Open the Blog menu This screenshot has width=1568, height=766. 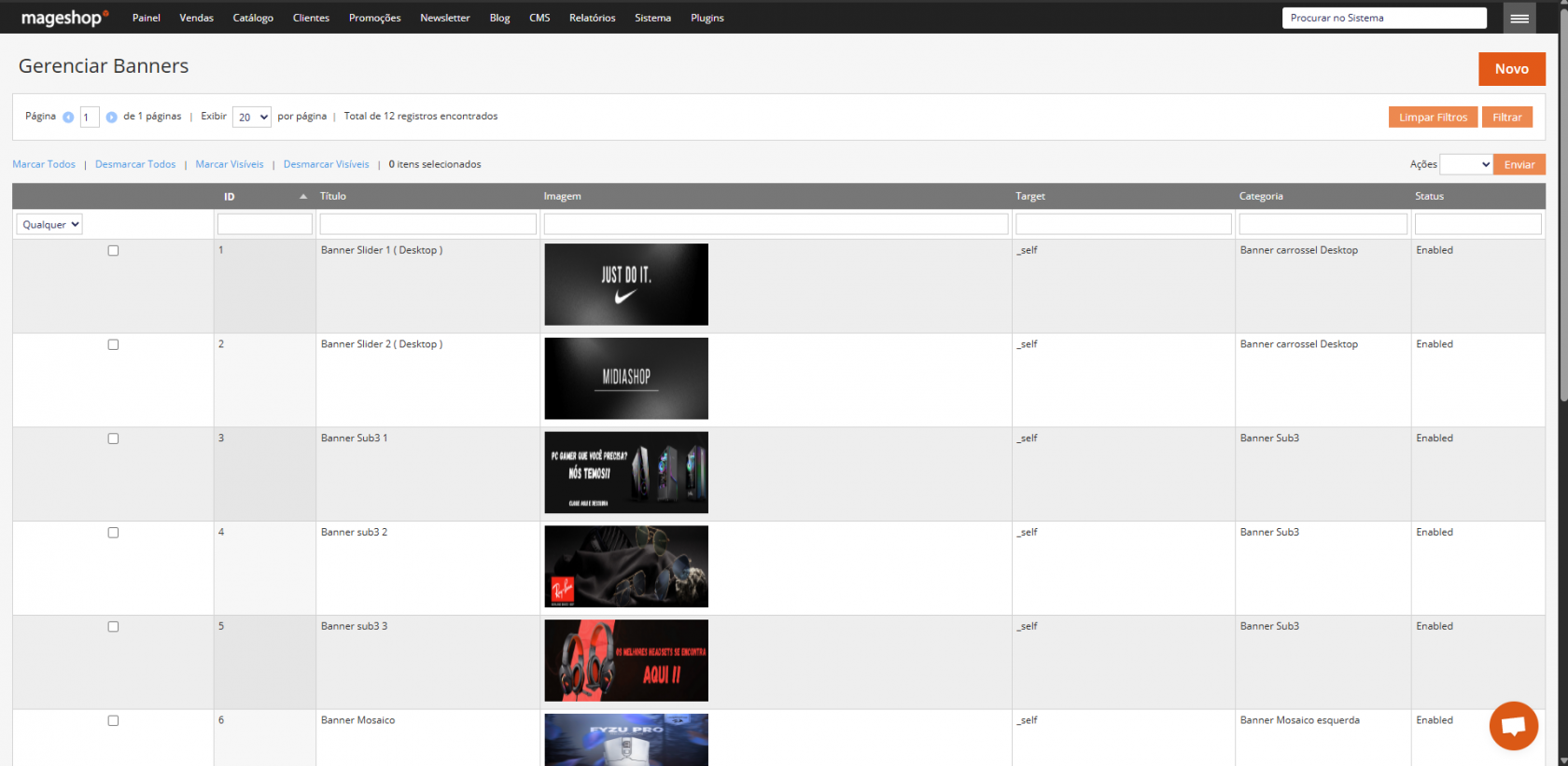[500, 18]
